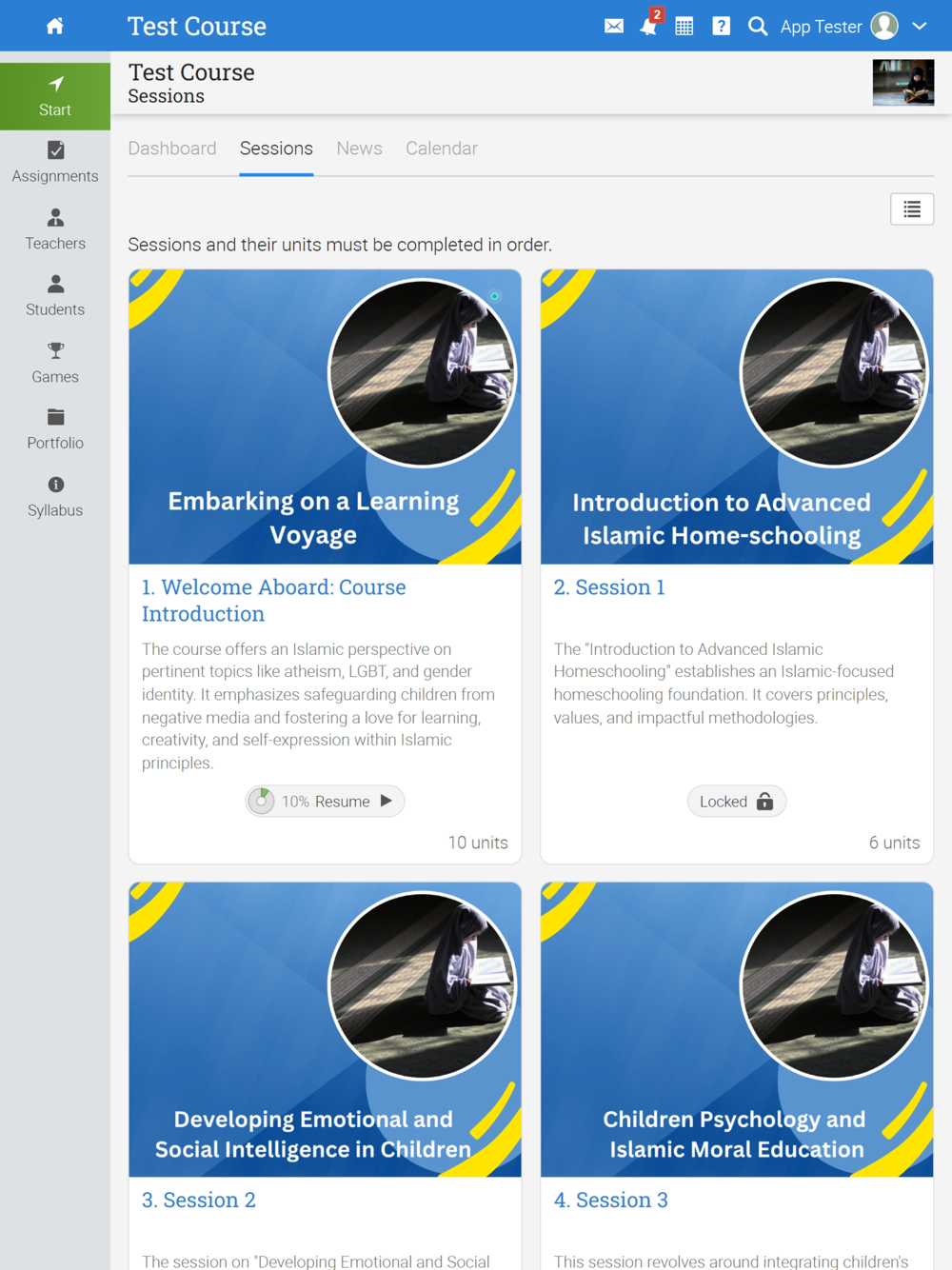This screenshot has width=952, height=1270.
Task: Open Syllabus in the sidebar
Action: [x=55, y=496]
